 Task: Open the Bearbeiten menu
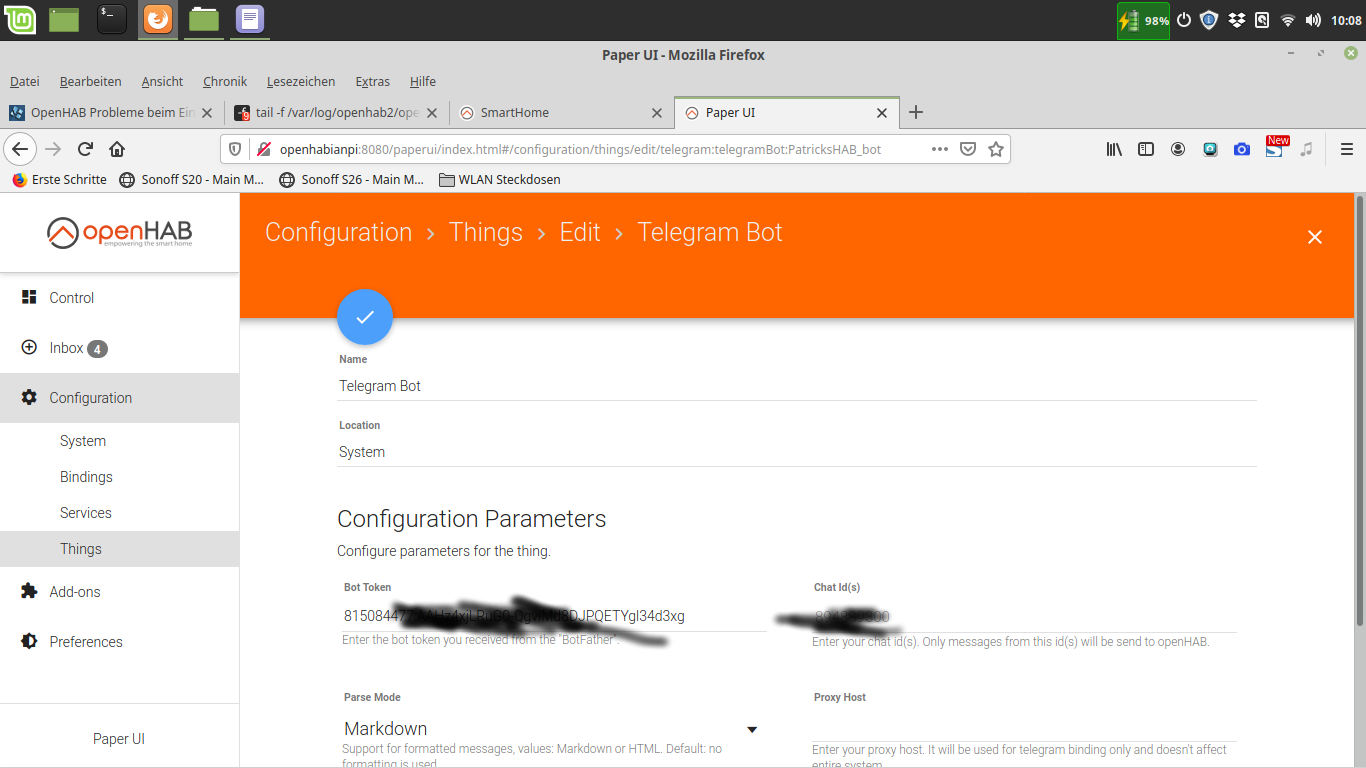91,81
